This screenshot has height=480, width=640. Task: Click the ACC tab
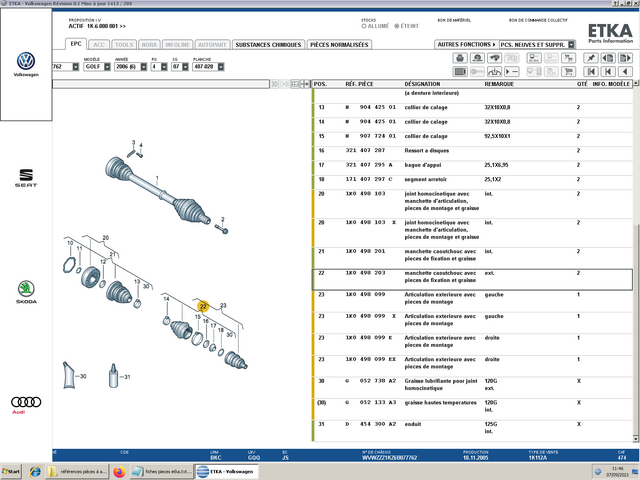tap(99, 44)
